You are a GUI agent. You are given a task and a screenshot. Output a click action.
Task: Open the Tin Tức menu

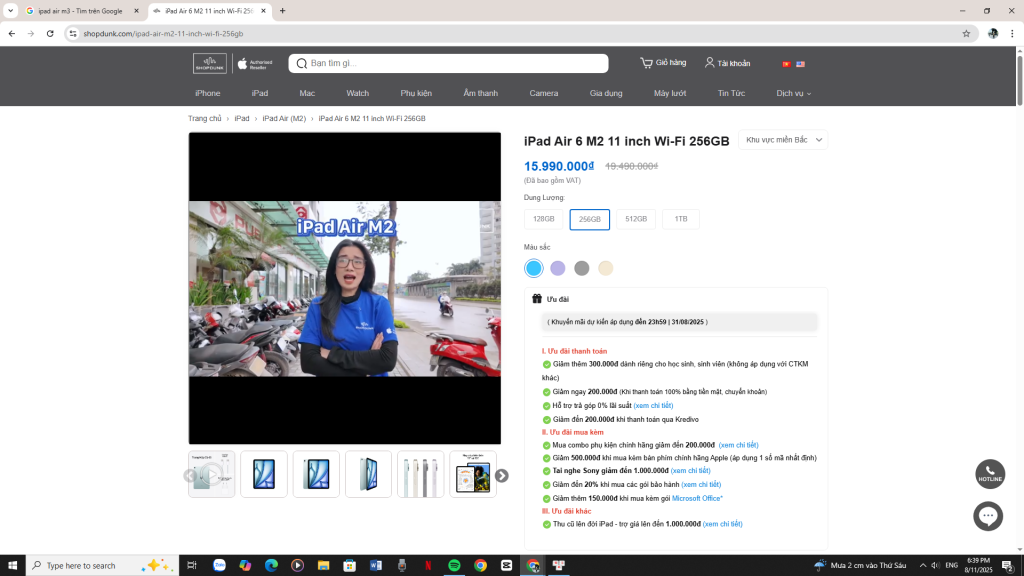point(731,93)
